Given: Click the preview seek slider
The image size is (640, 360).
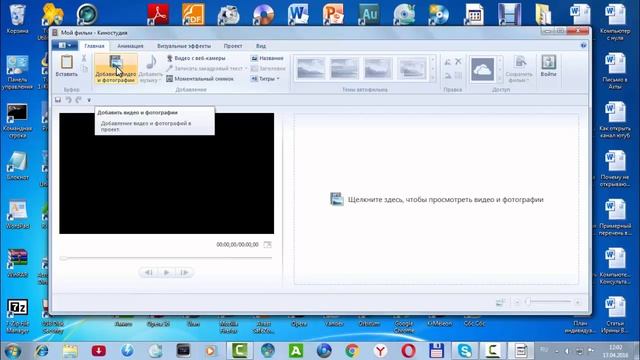Looking at the screenshot, I should [x=166, y=258].
